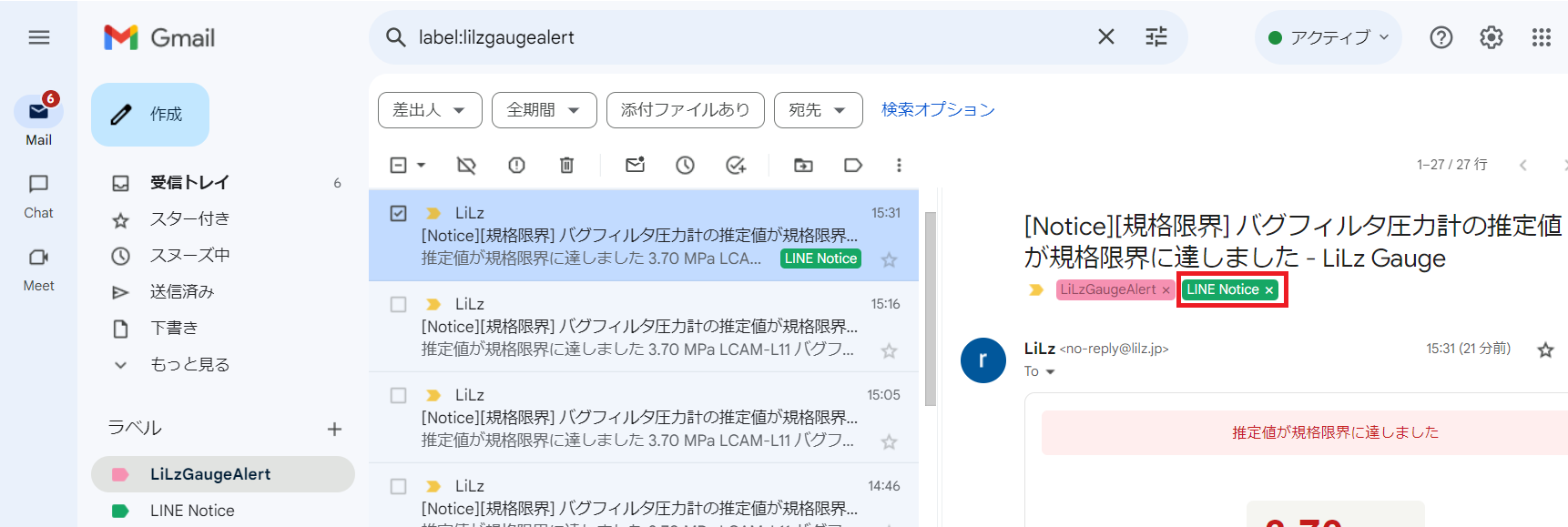The width and height of the screenshot is (1568, 527).
Task: Open Meet in the side rail
Action: [x=38, y=269]
